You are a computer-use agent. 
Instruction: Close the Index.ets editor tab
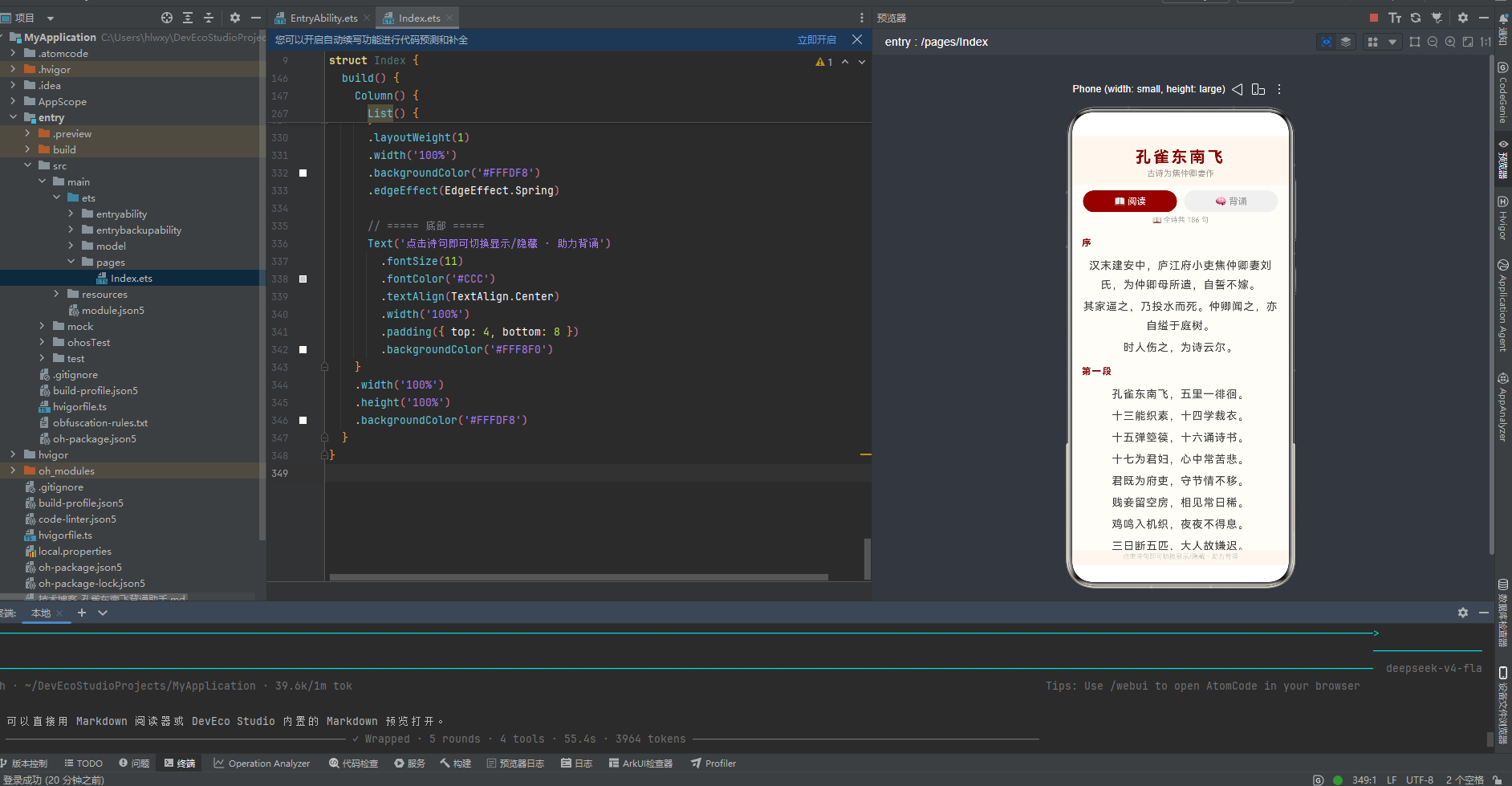pyautogui.click(x=449, y=18)
